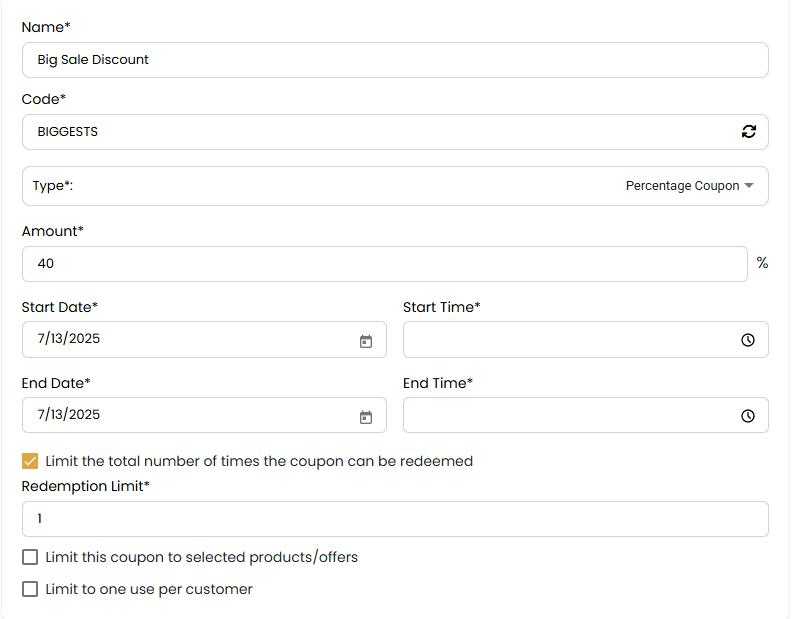The width and height of the screenshot is (798, 619).
Task: Expand the Type dropdown caret arrow
Action: coord(749,186)
